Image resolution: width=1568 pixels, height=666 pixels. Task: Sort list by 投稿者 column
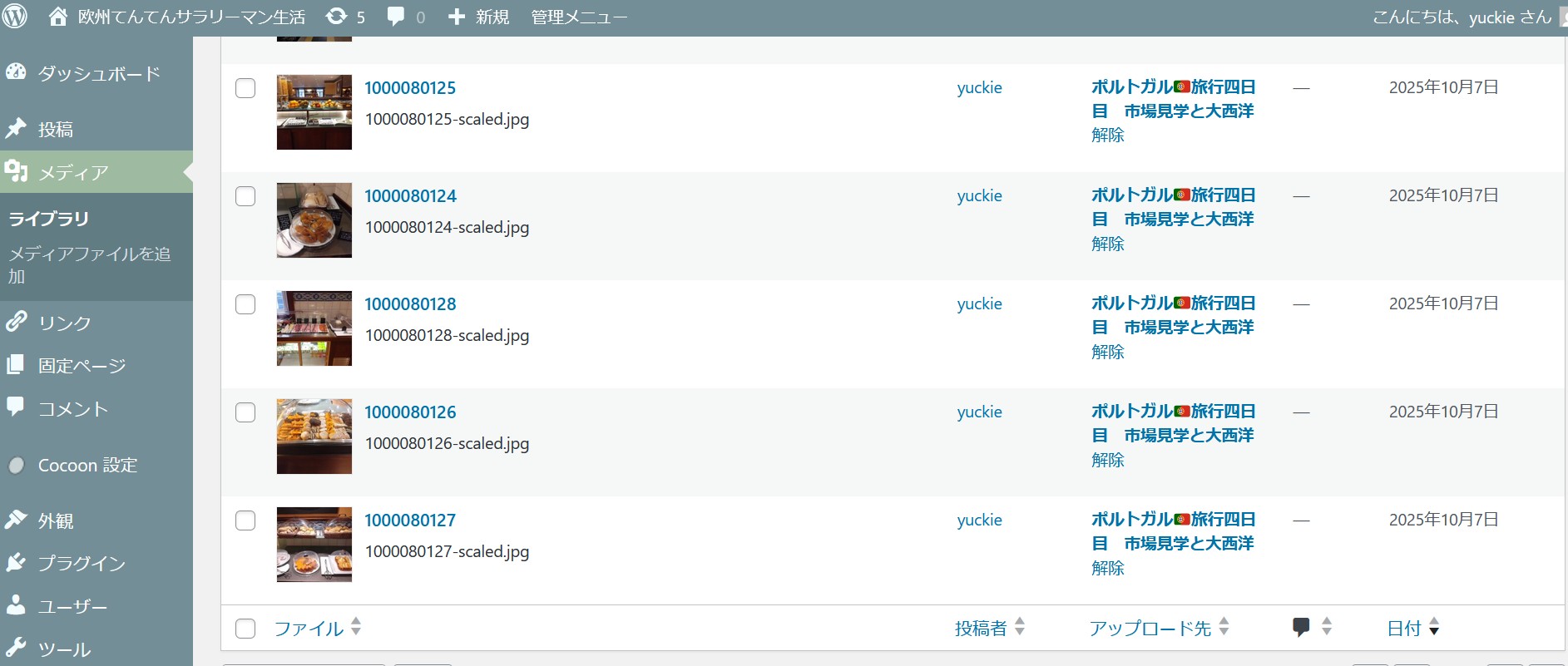pyautogui.click(x=981, y=629)
